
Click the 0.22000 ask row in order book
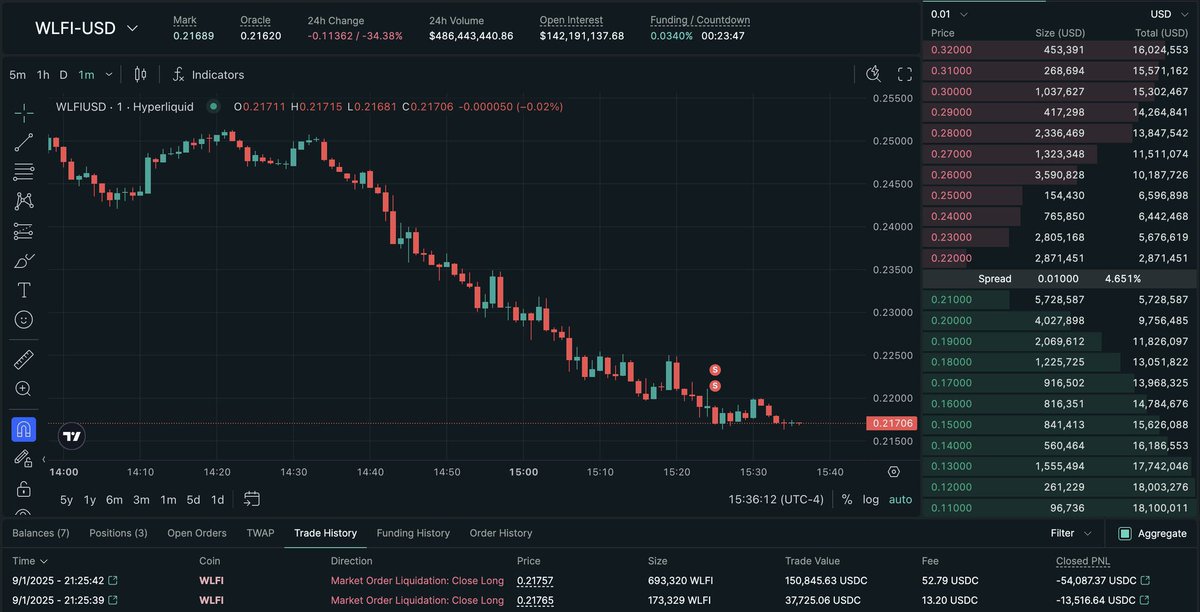1060,258
